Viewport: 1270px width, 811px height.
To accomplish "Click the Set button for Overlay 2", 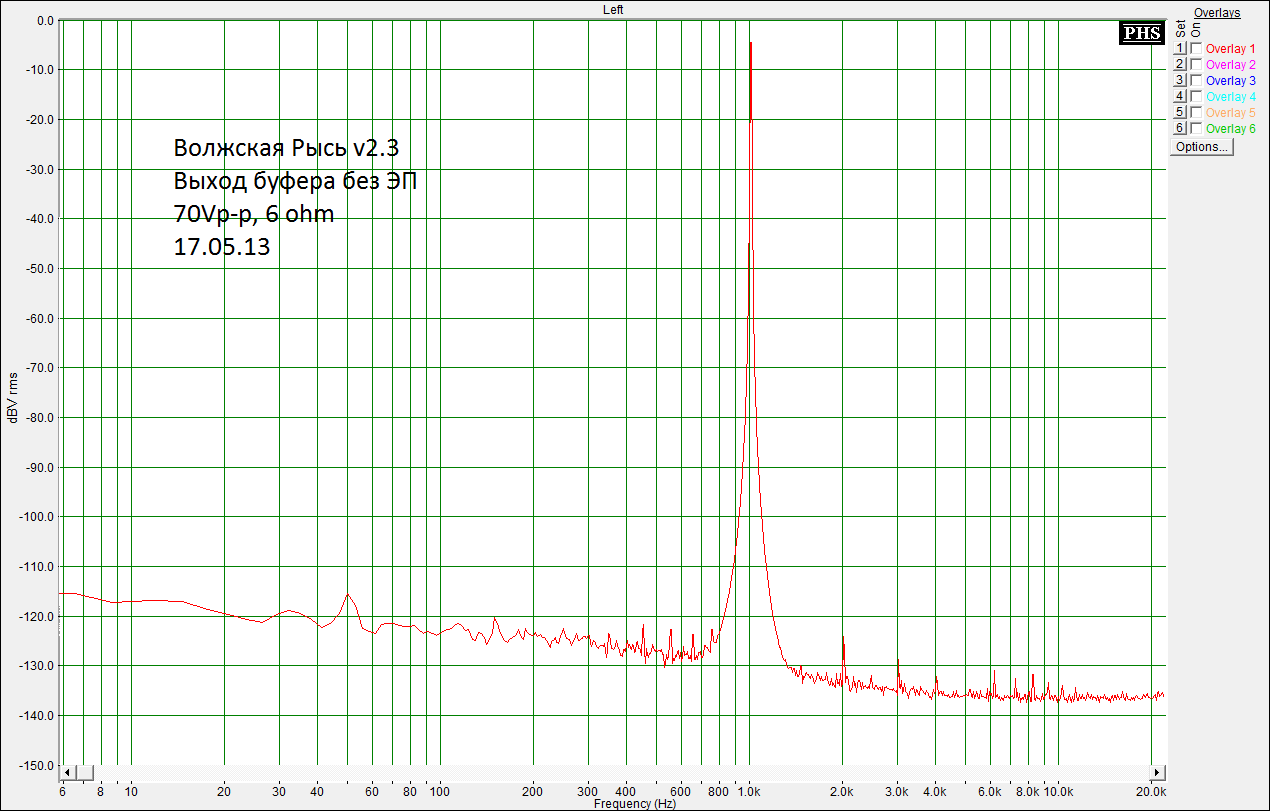I will 1180,64.
